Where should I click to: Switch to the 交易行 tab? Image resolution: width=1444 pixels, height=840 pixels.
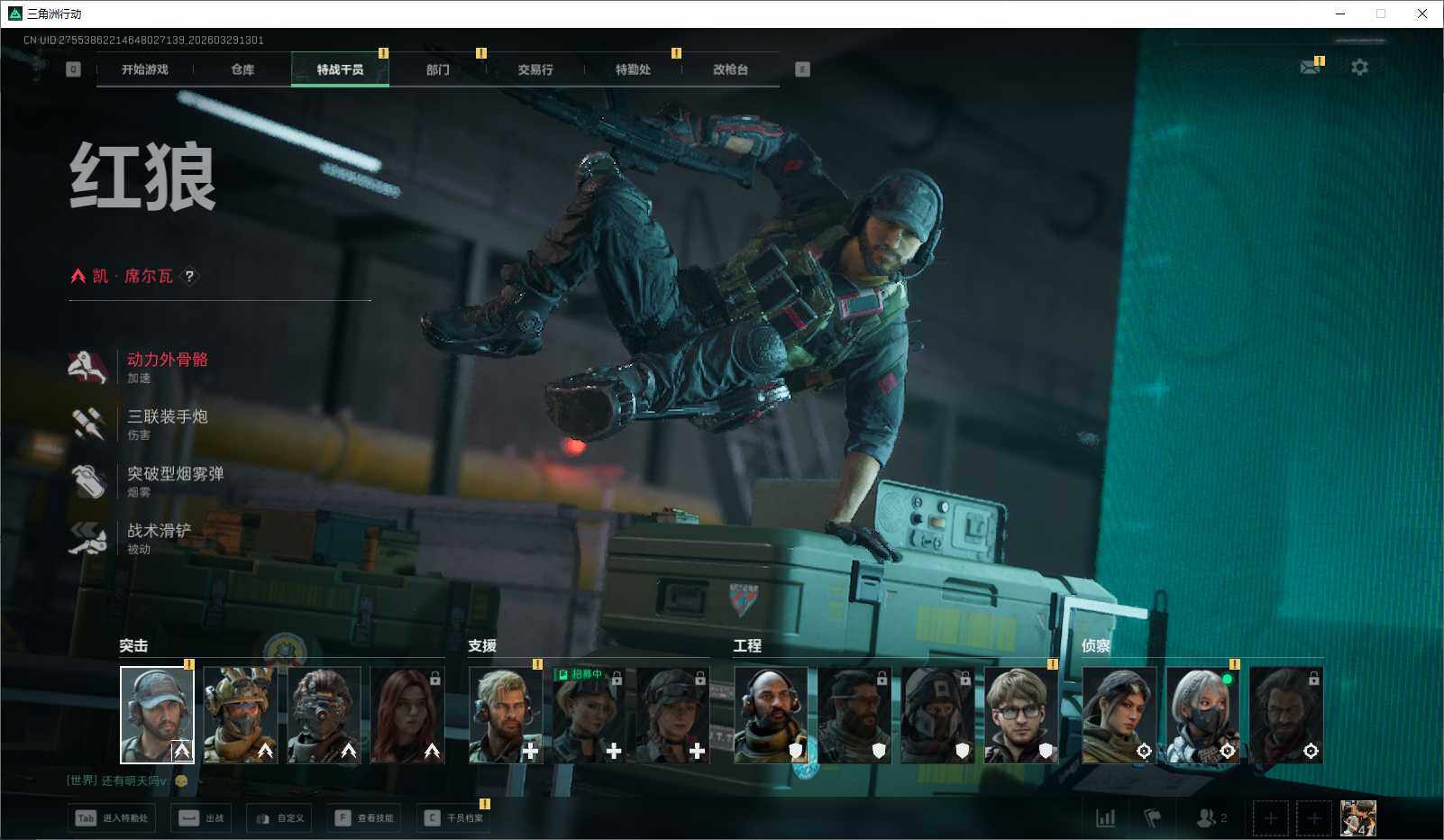click(535, 69)
